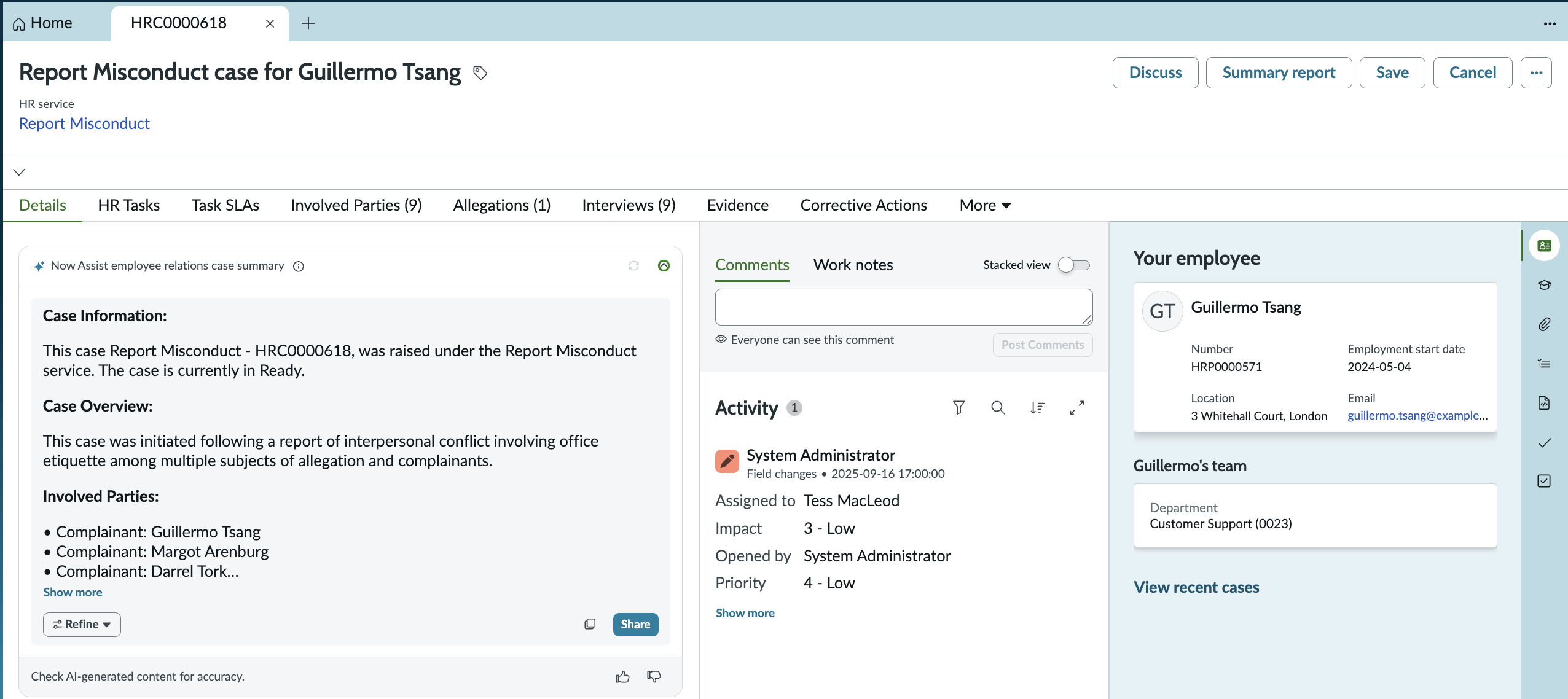
Task: Click the Guillermo Tsang employee name
Action: click(1245, 307)
